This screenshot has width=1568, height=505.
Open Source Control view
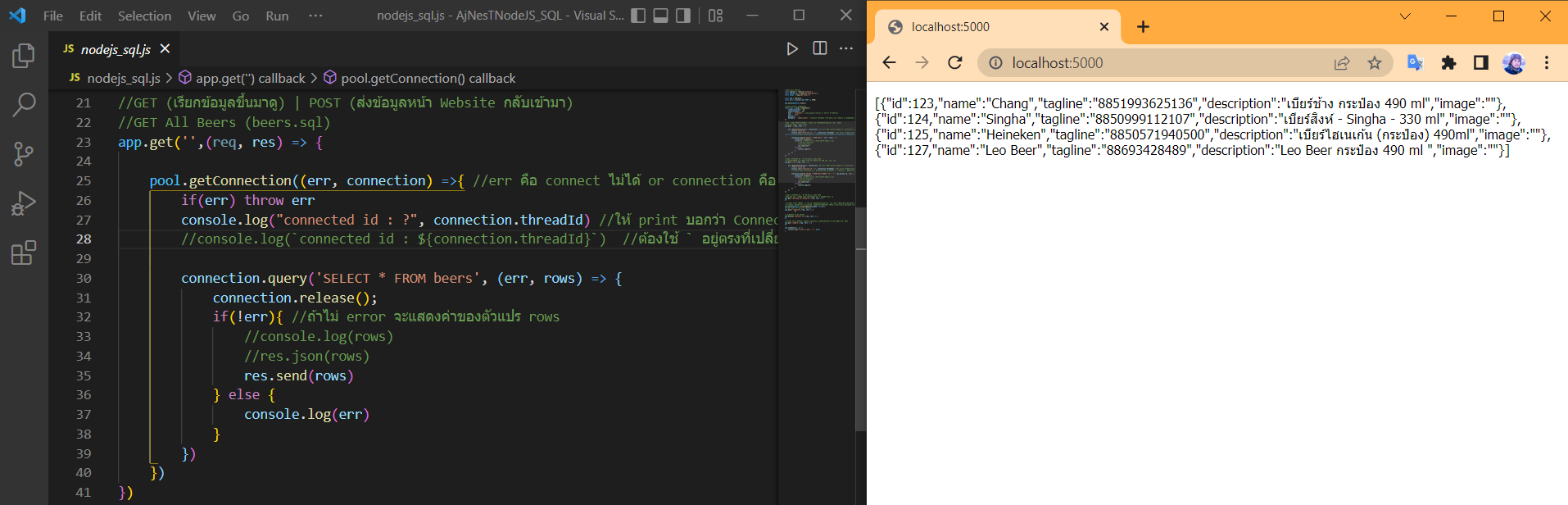(24, 153)
